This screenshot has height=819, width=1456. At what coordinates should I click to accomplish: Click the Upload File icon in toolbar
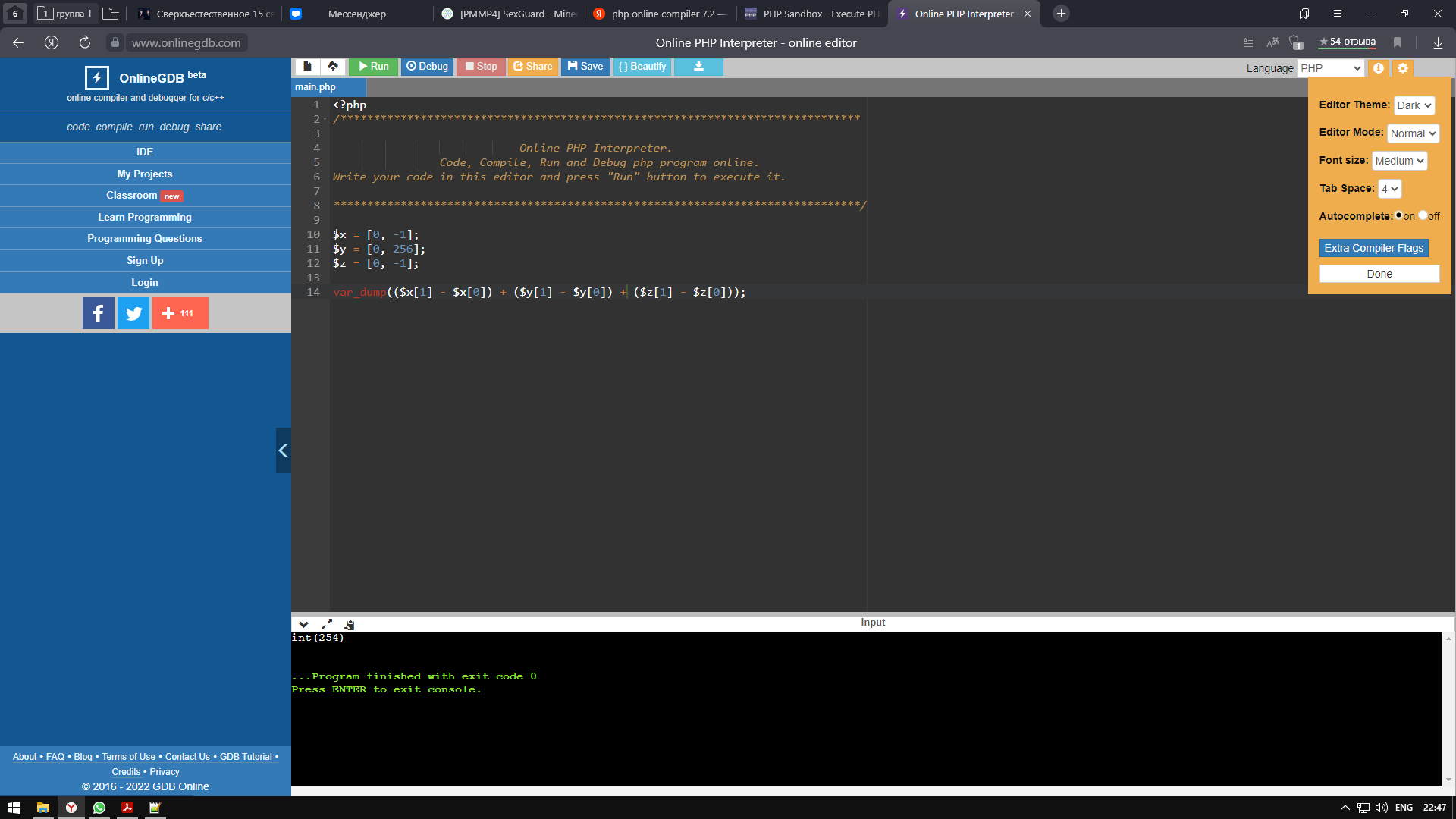coord(333,67)
